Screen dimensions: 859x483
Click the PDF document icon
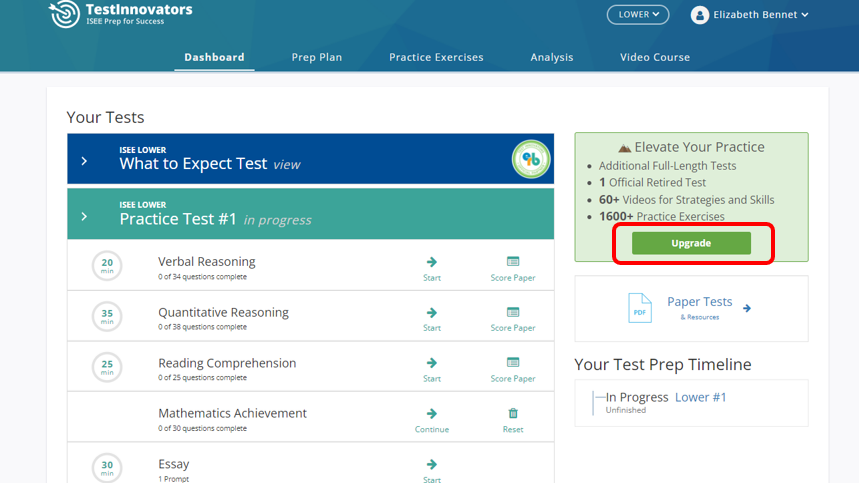pyautogui.click(x=640, y=308)
